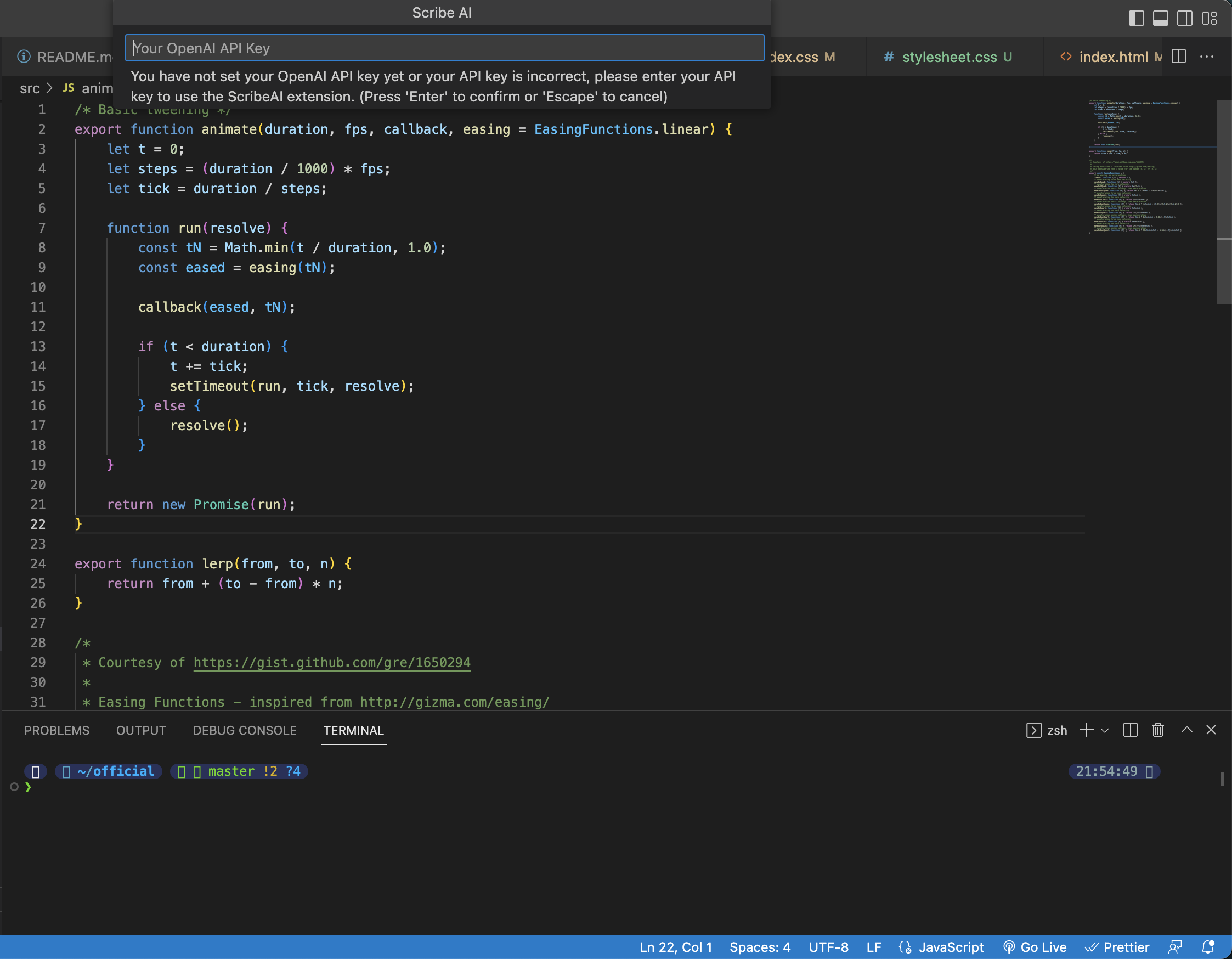Open terminal launch profile dropdown arrow
1232x959 pixels.
[1105, 730]
